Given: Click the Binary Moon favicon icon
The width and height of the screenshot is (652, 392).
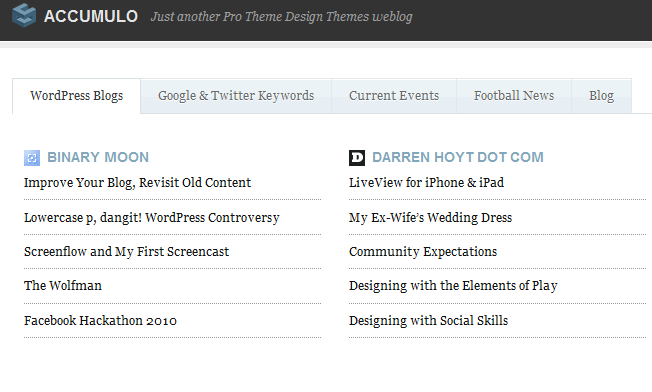Looking at the screenshot, I should pos(32,158).
